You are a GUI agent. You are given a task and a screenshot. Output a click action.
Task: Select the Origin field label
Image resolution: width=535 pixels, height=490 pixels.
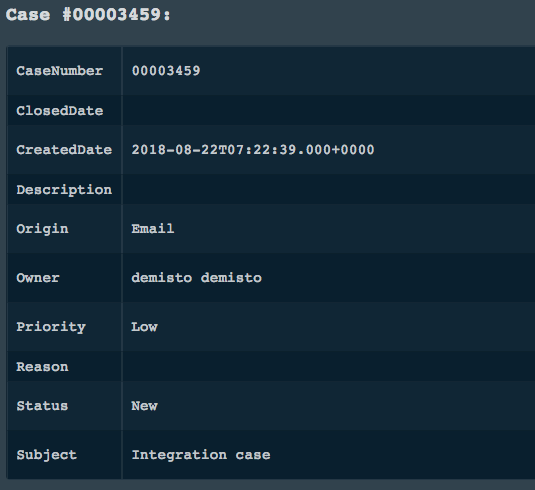tap(42, 229)
